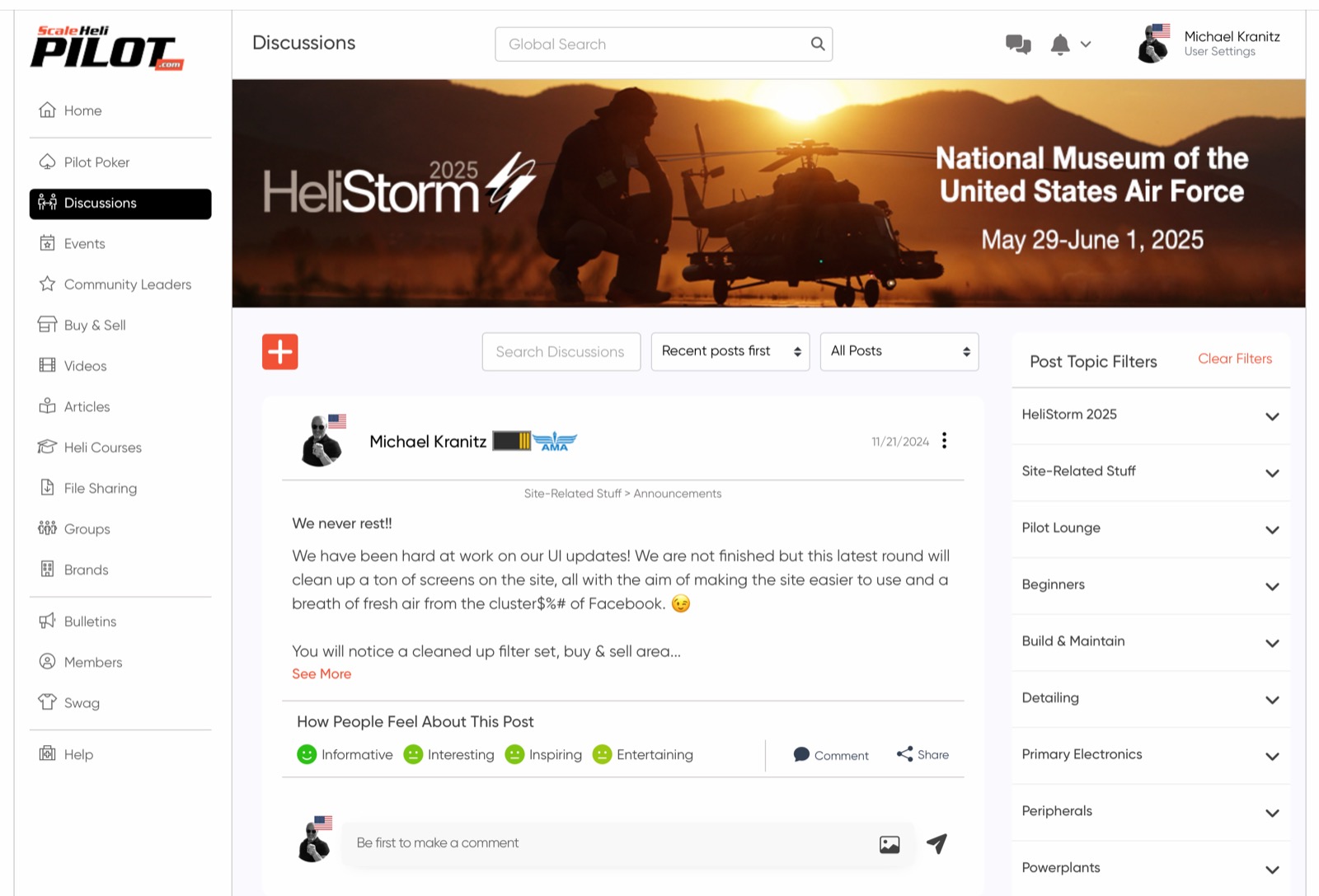Click the Buy & Sell store icon

pos(47,325)
